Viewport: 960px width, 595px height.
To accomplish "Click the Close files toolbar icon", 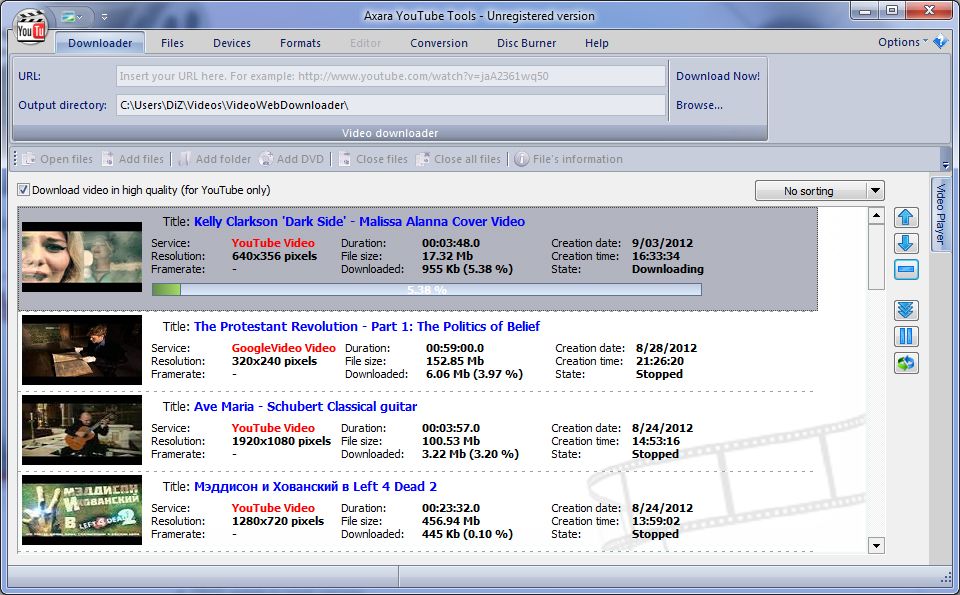I will pos(345,159).
